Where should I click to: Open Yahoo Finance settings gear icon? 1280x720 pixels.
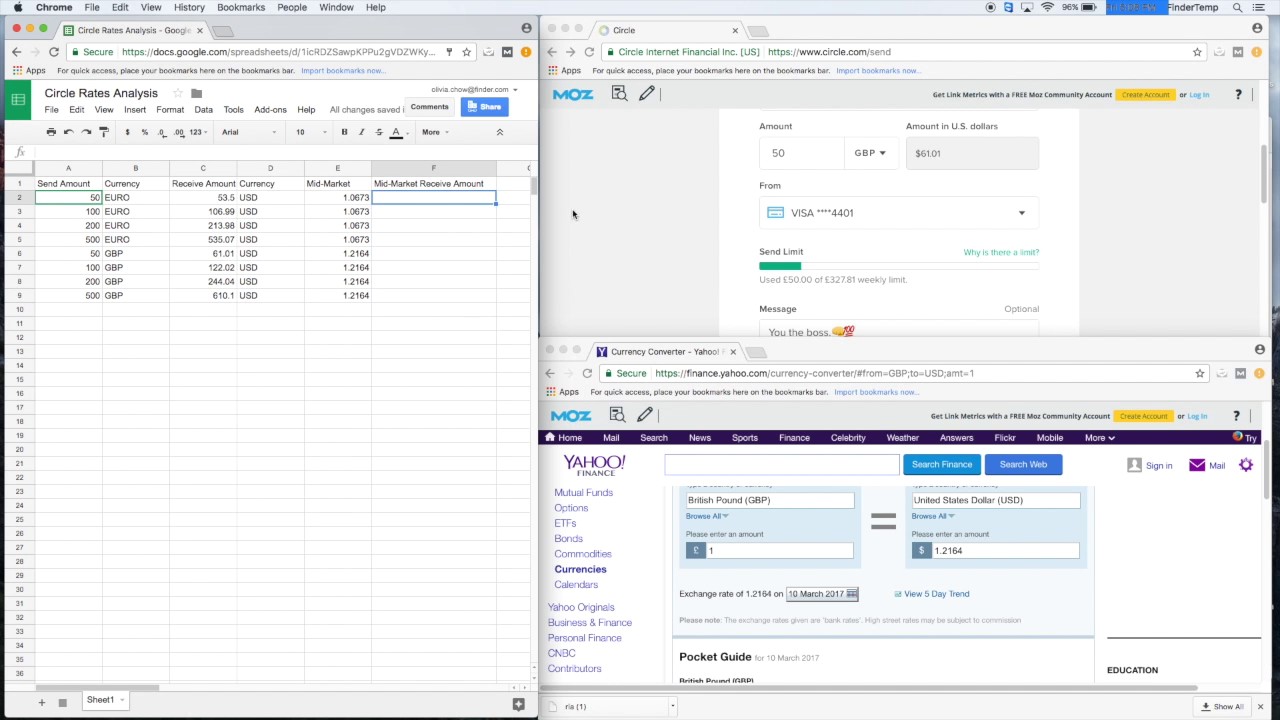pyautogui.click(x=1246, y=465)
